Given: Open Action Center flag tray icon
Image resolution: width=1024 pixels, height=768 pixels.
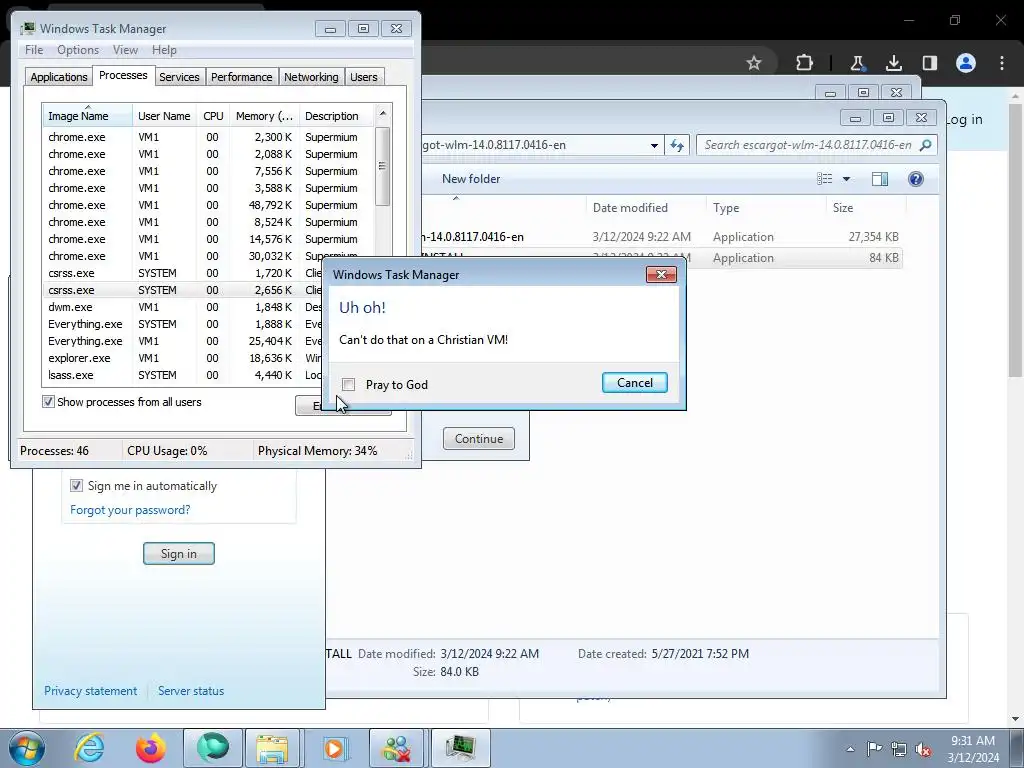Looking at the screenshot, I should 874,748.
